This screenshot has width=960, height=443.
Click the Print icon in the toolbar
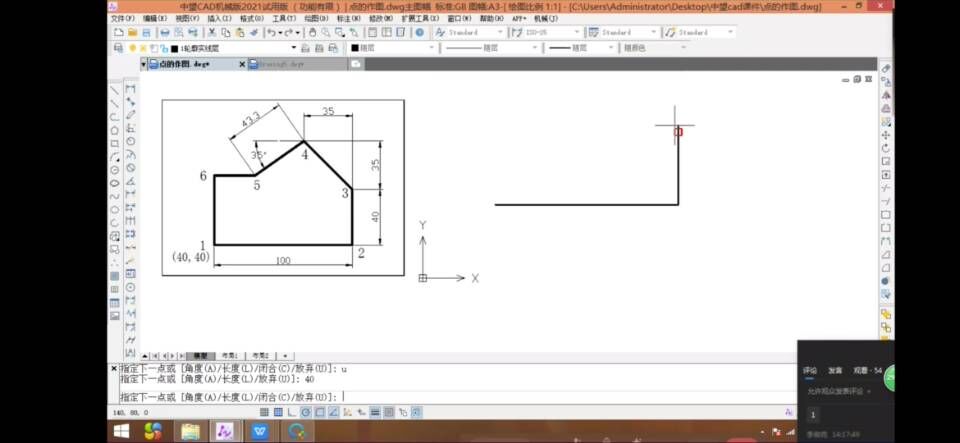point(165,32)
